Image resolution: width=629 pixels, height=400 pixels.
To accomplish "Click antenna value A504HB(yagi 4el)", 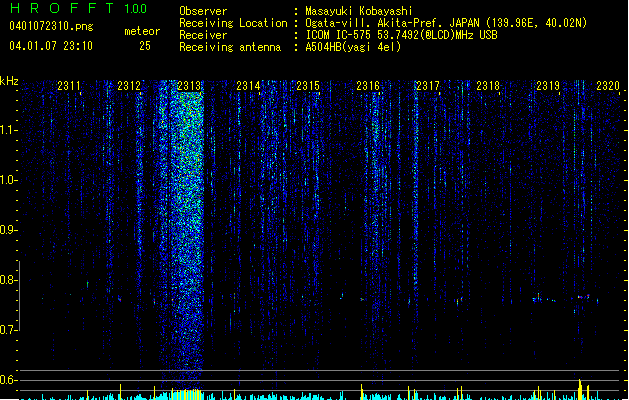I will coord(353,47).
